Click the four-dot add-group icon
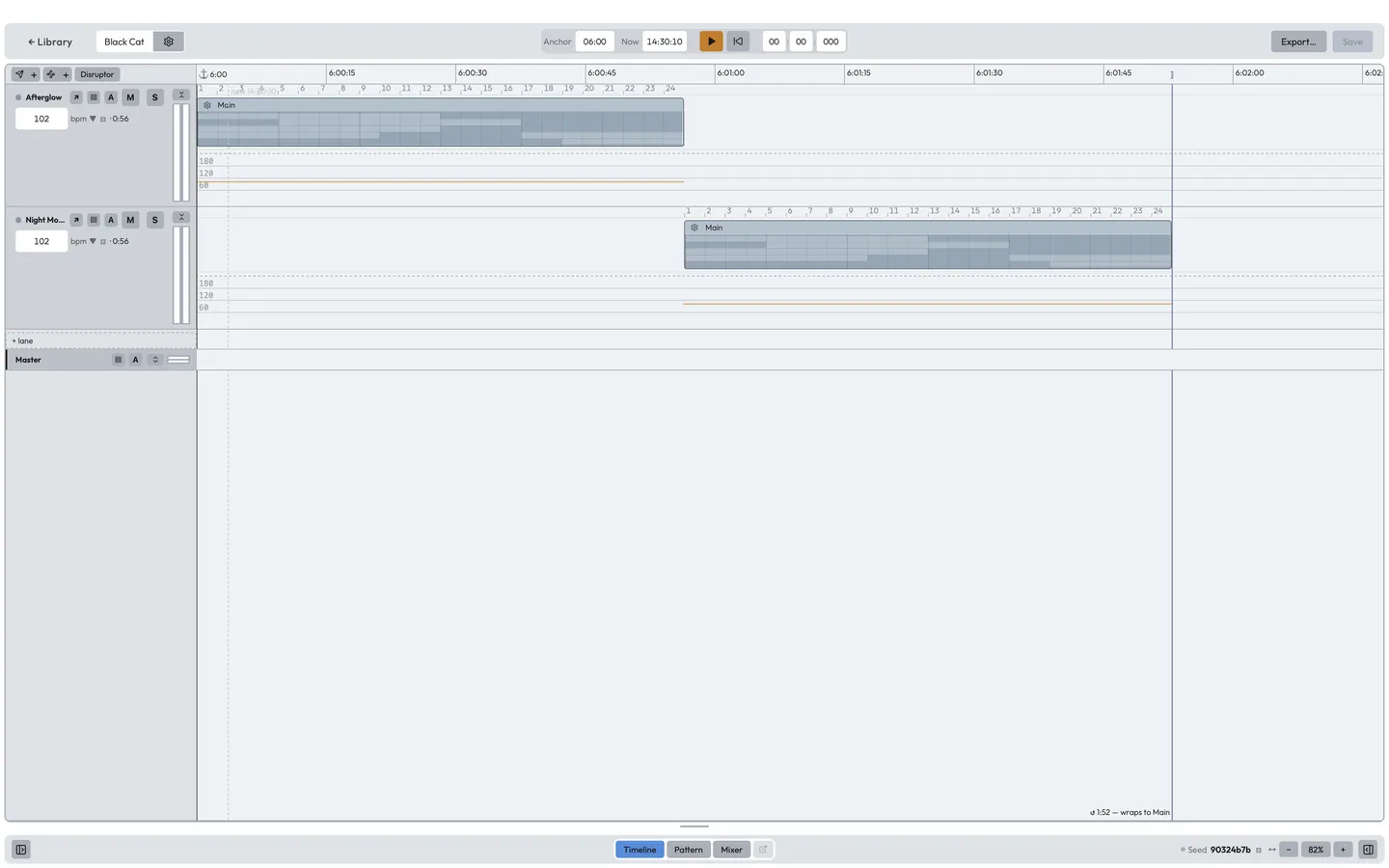The height and width of the screenshot is (868, 1389). coord(51,74)
